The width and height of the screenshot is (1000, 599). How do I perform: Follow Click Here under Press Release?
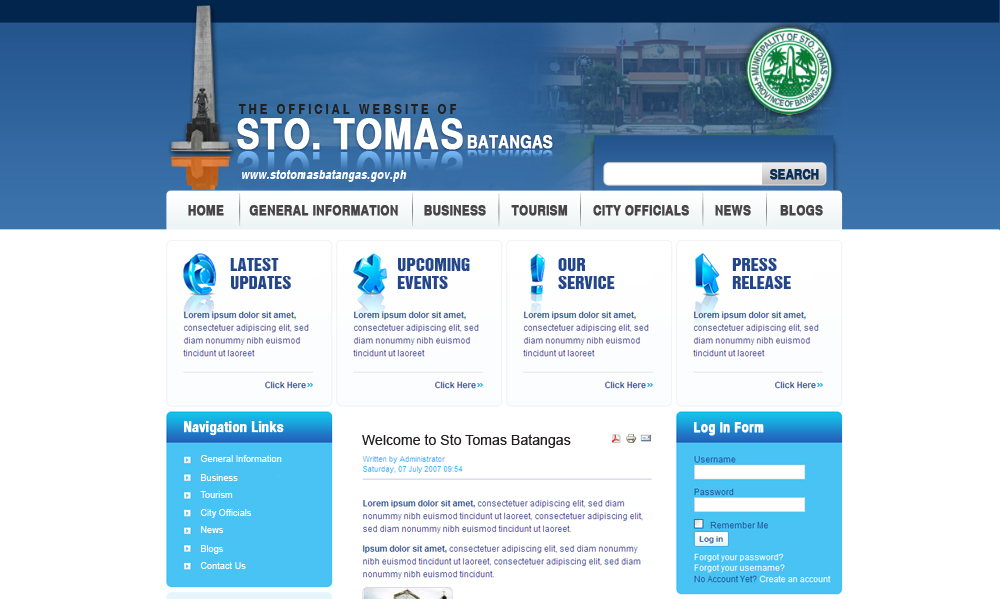pyautogui.click(x=798, y=385)
